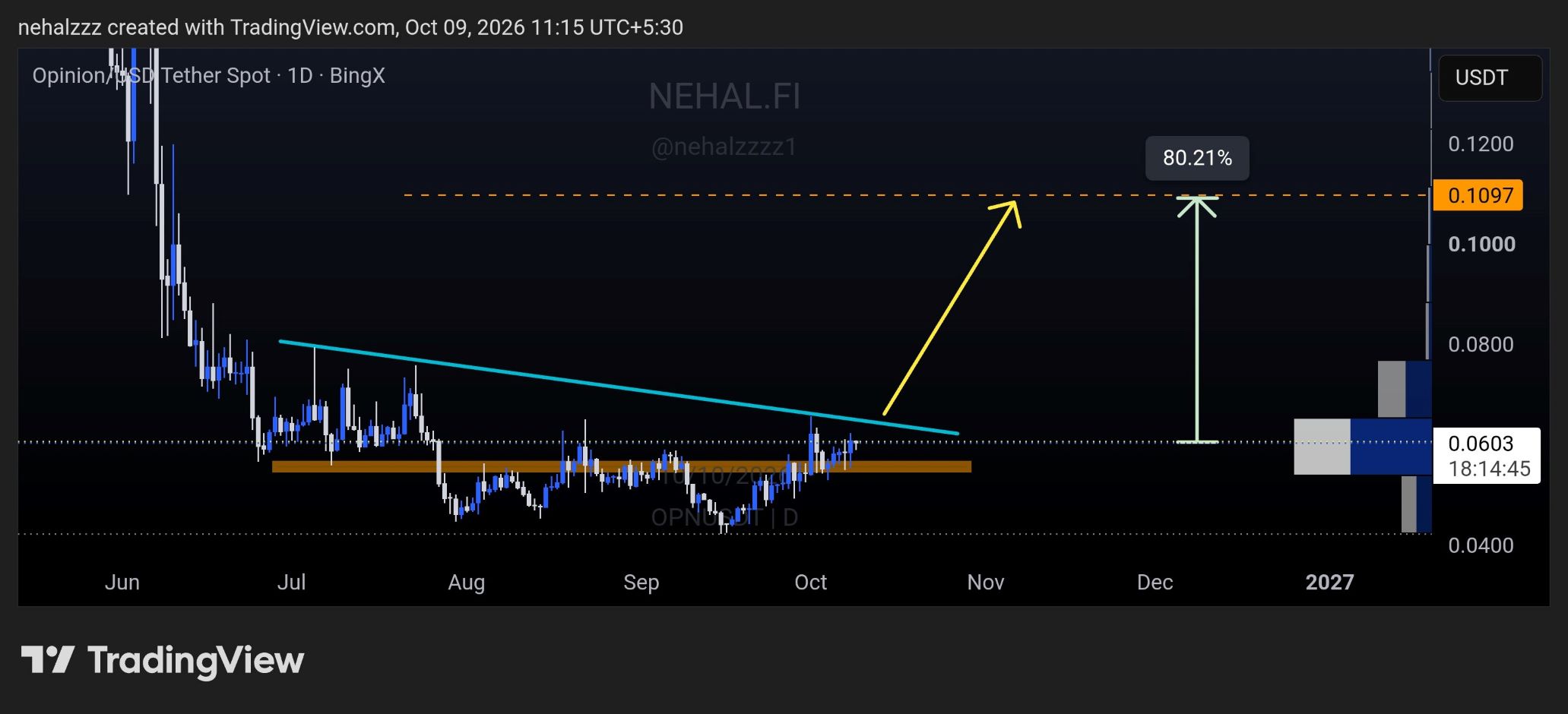This screenshot has width=1568, height=714.
Task: Click the 80.21% percentage label
Action: coord(1197,158)
